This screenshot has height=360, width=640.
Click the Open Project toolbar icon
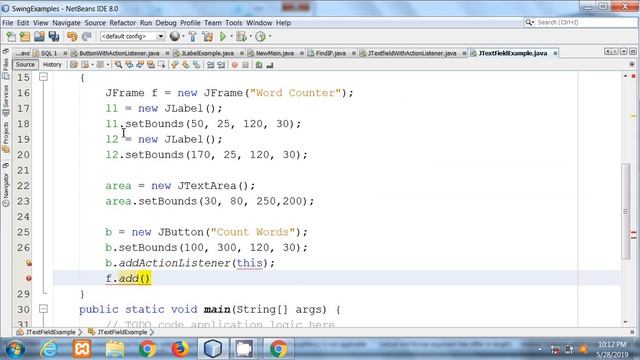(x=39, y=37)
